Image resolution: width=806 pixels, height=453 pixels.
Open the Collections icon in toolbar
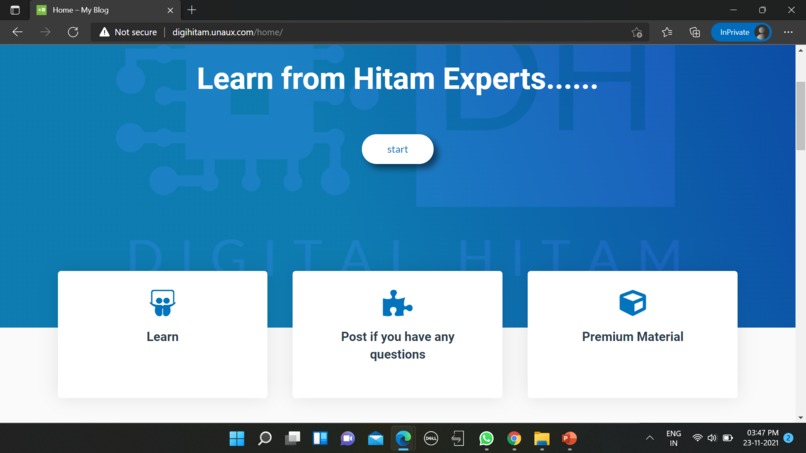click(694, 32)
